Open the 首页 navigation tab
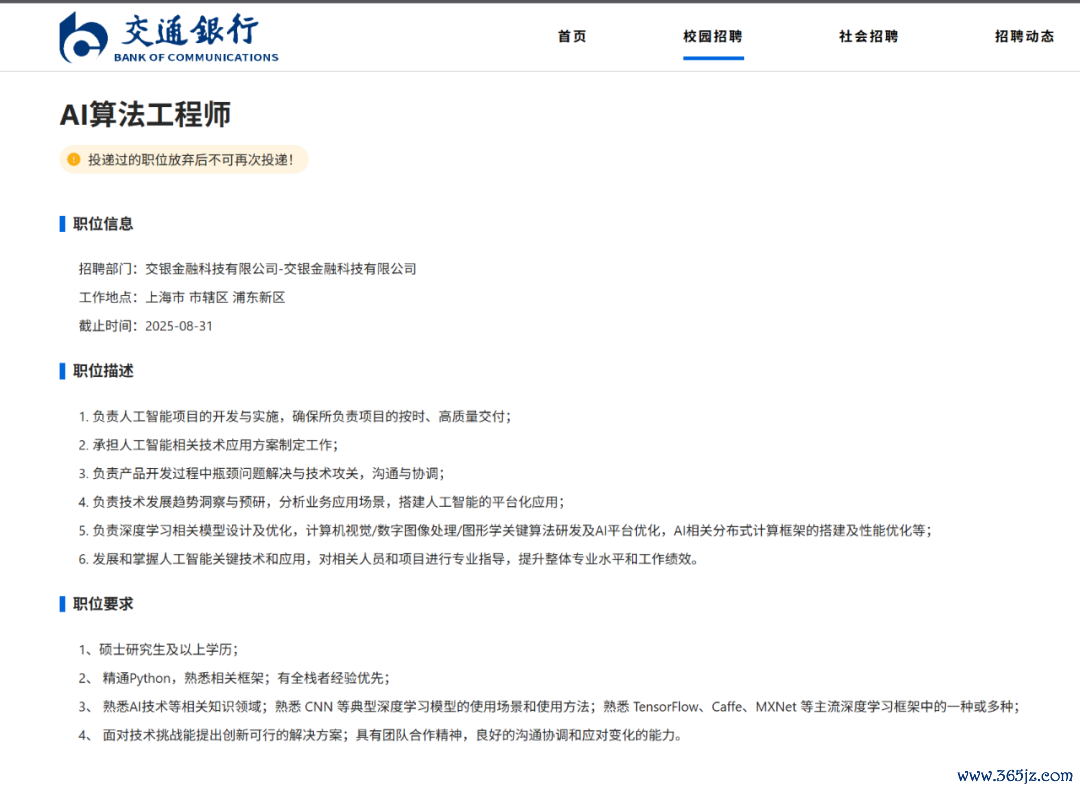Image resolution: width=1080 pixels, height=791 pixels. point(572,37)
